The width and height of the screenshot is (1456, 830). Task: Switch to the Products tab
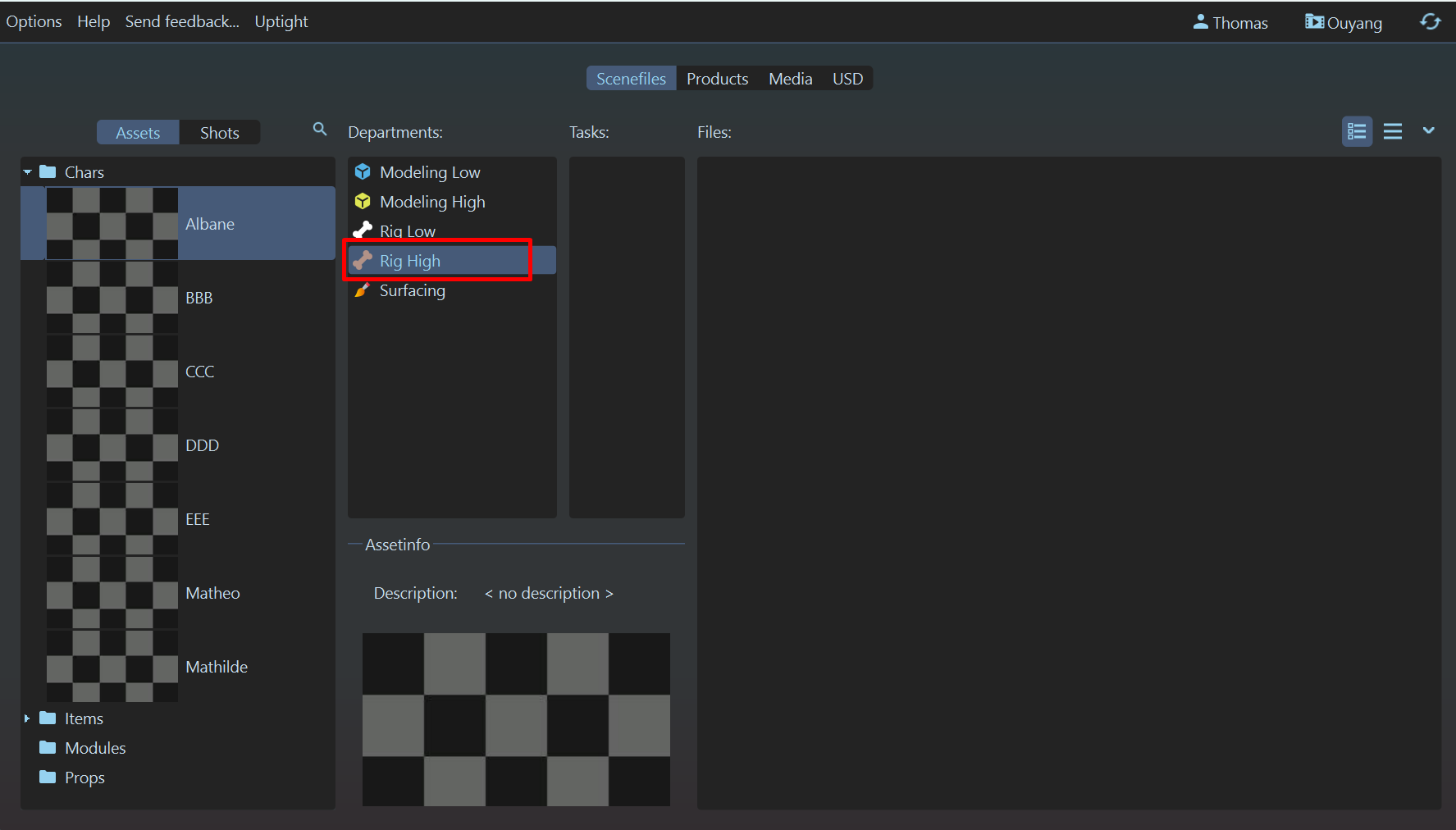pyautogui.click(x=717, y=79)
